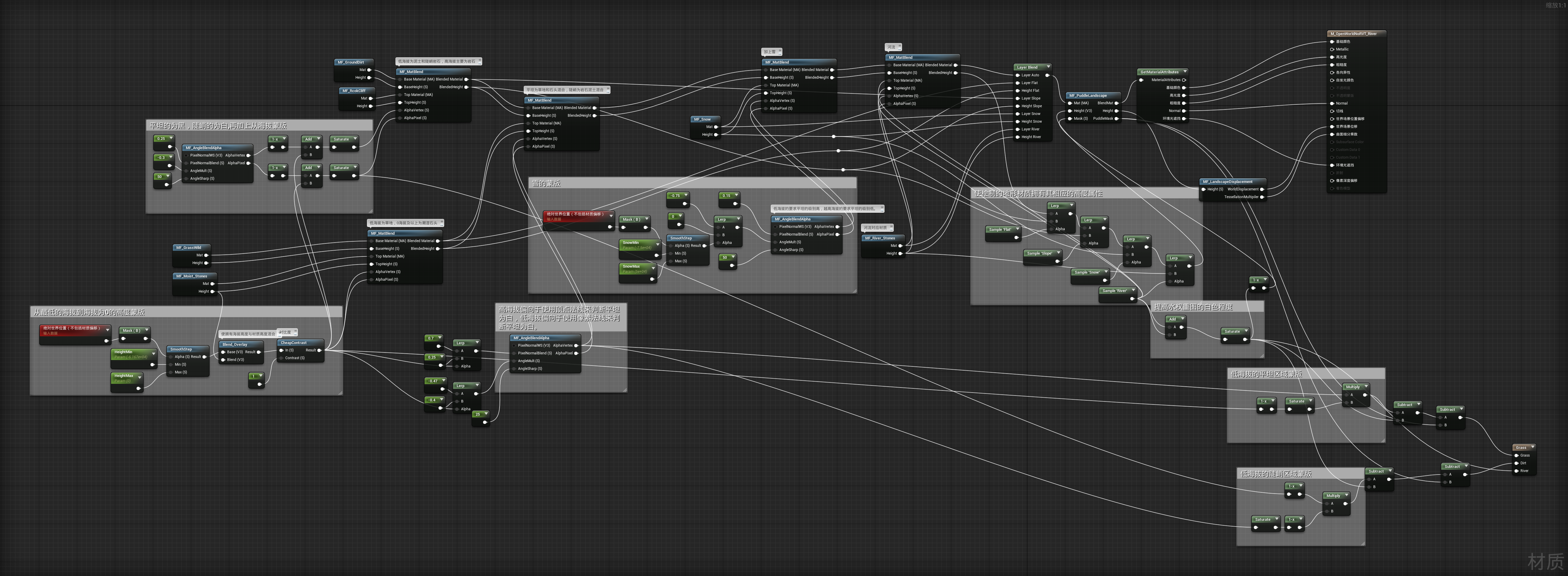Click the Metallic input pin
This screenshot has width=1568, height=576.
pos(1332,49)
